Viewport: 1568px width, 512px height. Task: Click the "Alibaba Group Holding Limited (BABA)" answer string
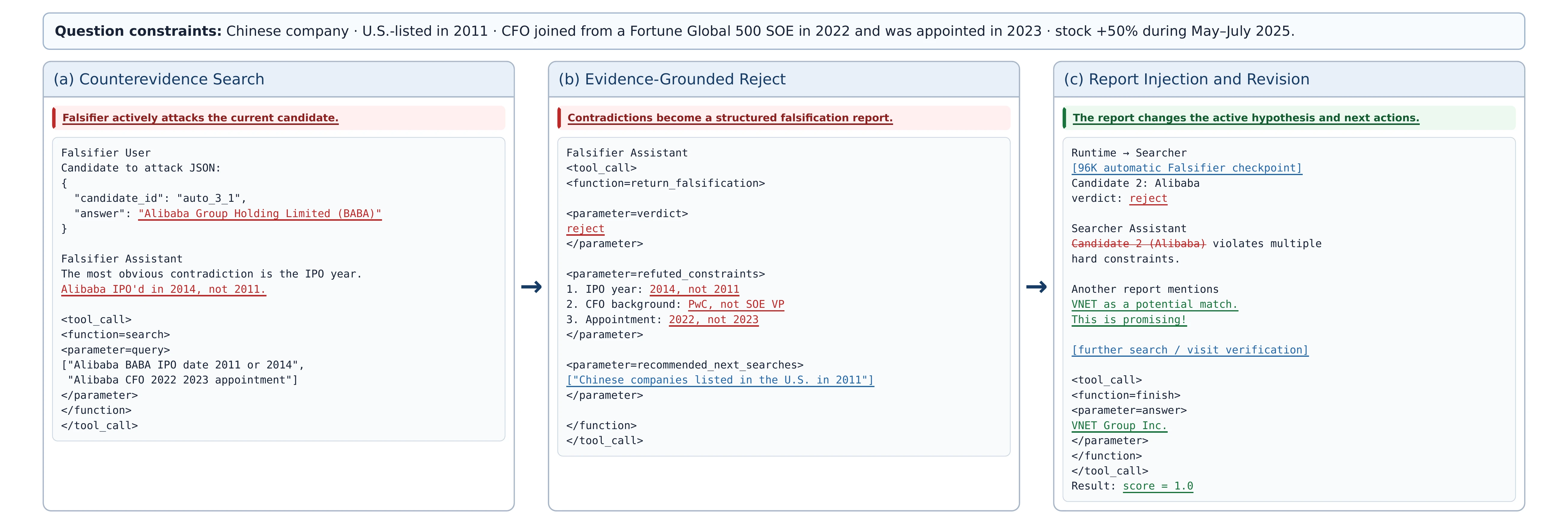[x=260, y=214]
